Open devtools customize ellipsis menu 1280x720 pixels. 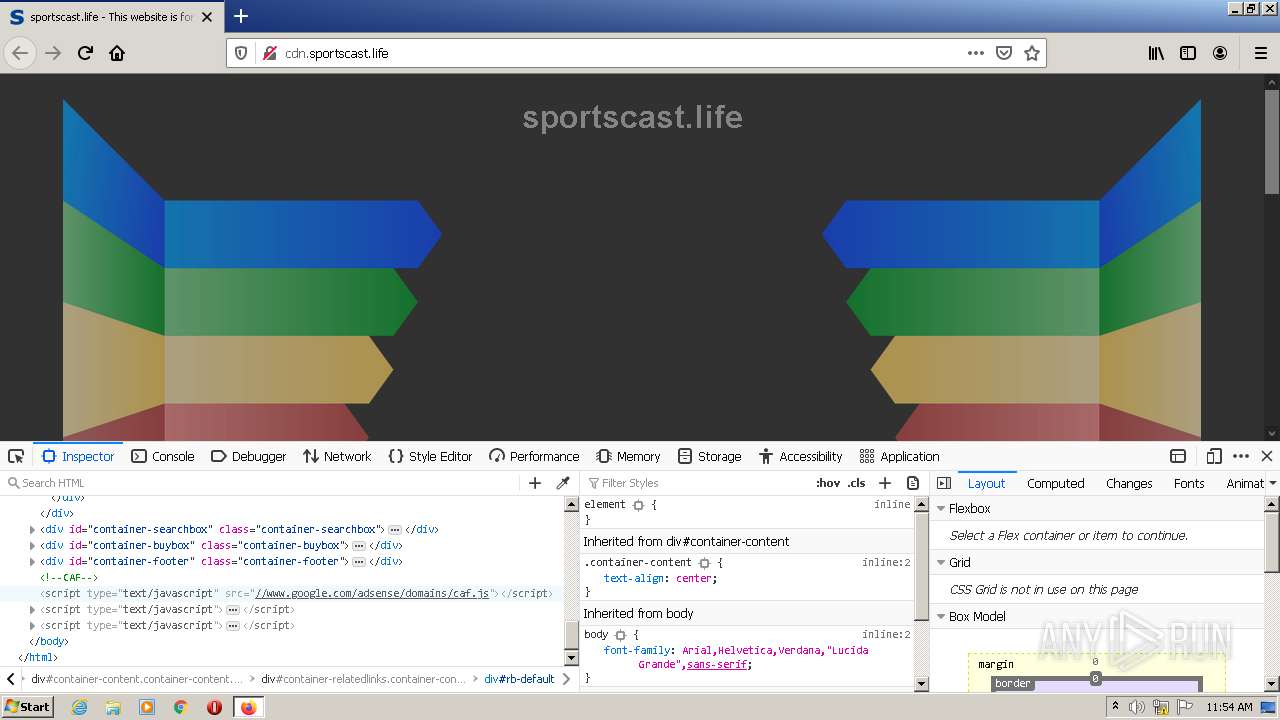1241,456
